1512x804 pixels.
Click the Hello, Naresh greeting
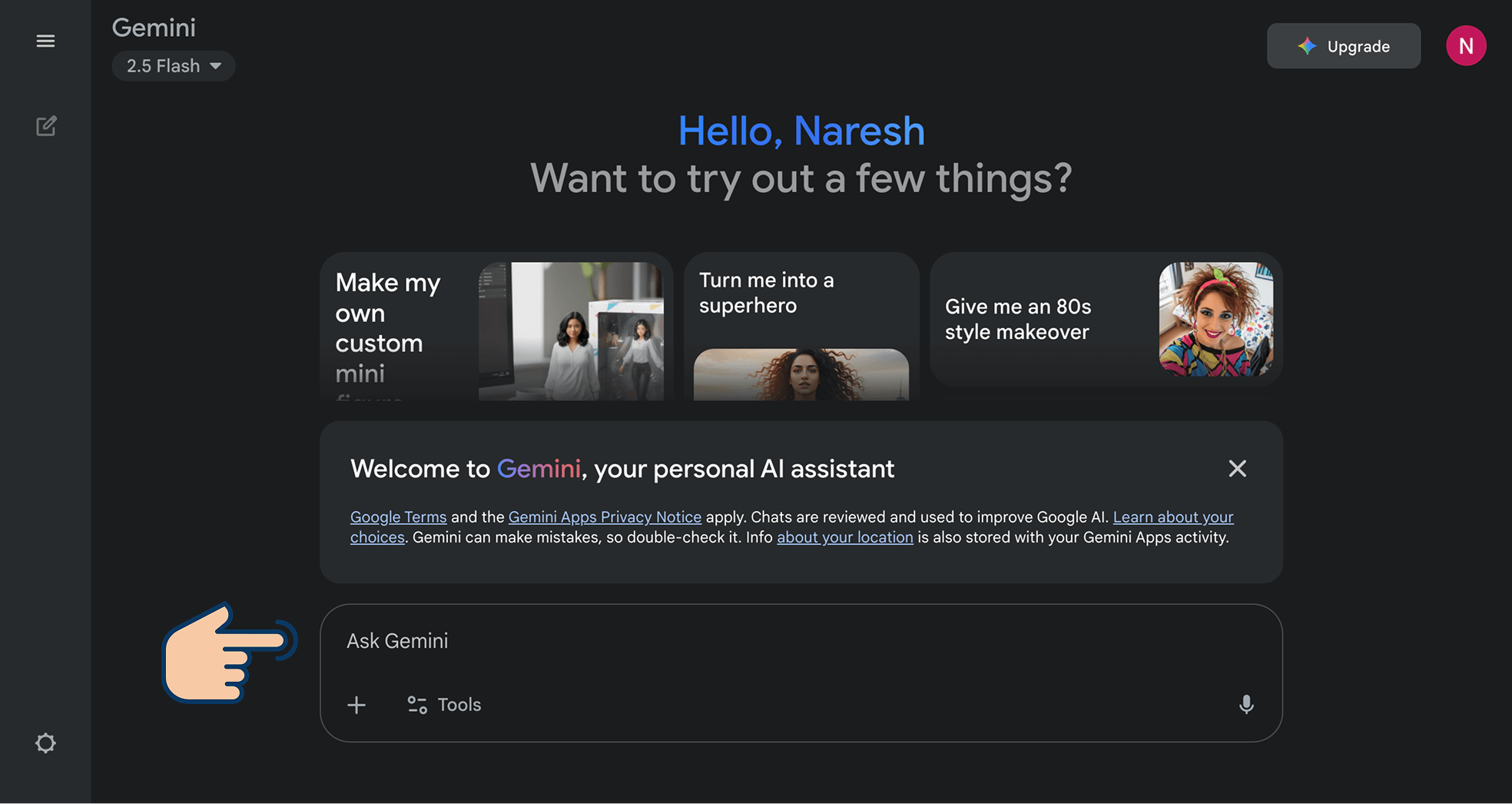click(x=801, y=131)
